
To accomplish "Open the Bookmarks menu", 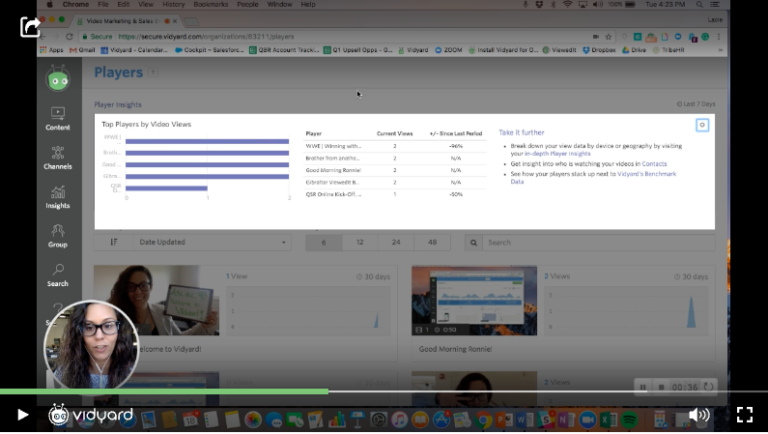I will click(x=211, y=4).
